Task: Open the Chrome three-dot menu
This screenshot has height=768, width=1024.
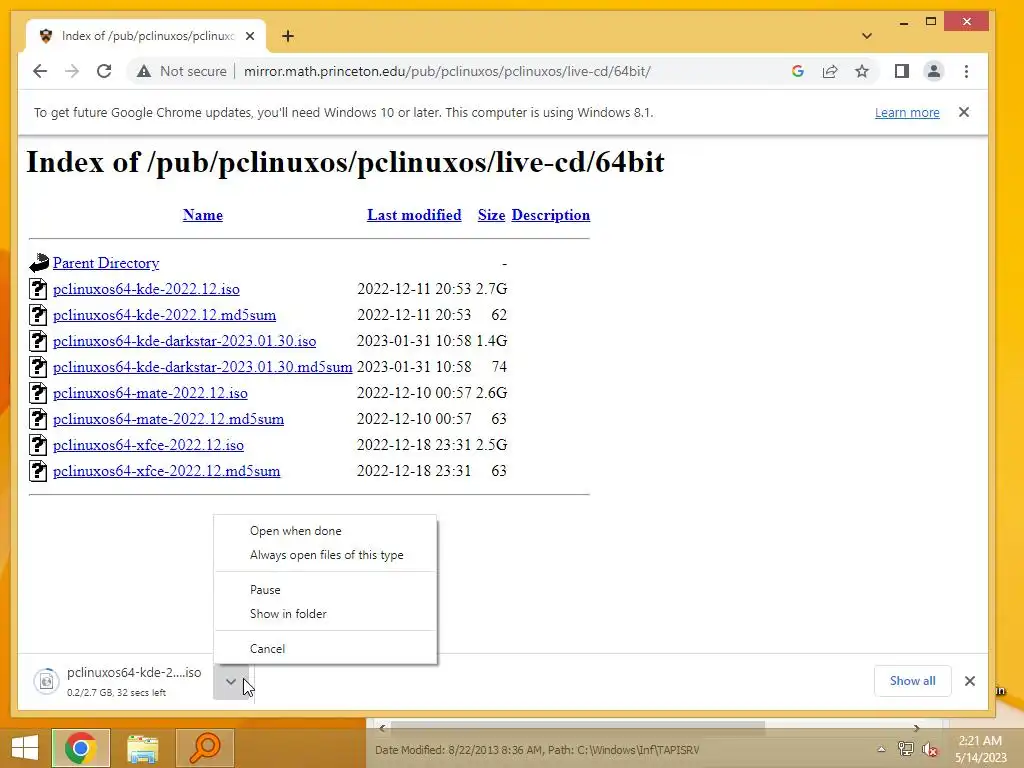Action: [x=967, y=71]
